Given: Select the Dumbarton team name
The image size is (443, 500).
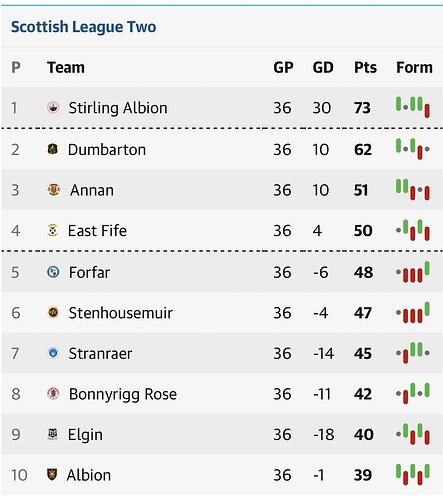Looking at the screenshot, I should coord(107,149).
